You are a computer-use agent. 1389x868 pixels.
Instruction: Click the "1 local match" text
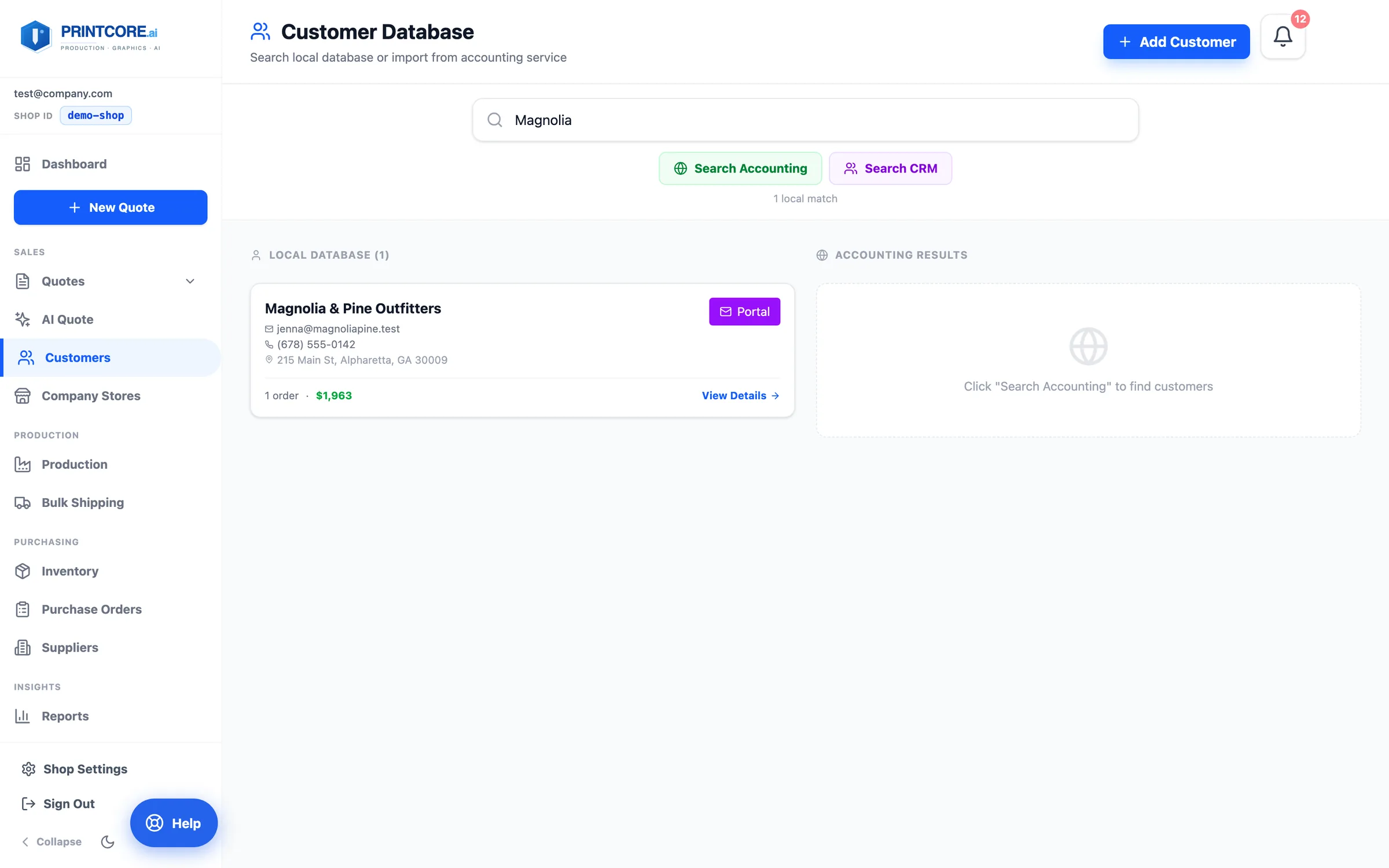point(805,198)
